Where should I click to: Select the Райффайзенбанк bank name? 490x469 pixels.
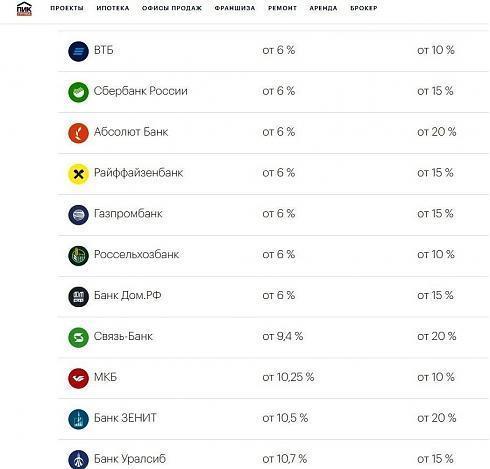click(138, 173)
